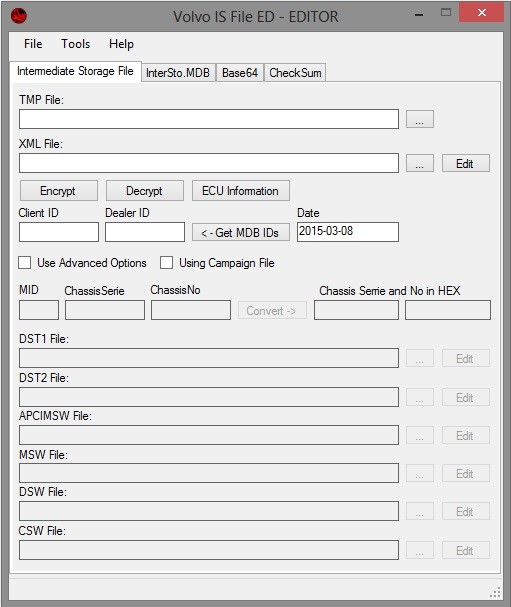Click the APCIMSW File path field
Screen dimensions: 511x607
pyautogui.click(x=209, y=435)
